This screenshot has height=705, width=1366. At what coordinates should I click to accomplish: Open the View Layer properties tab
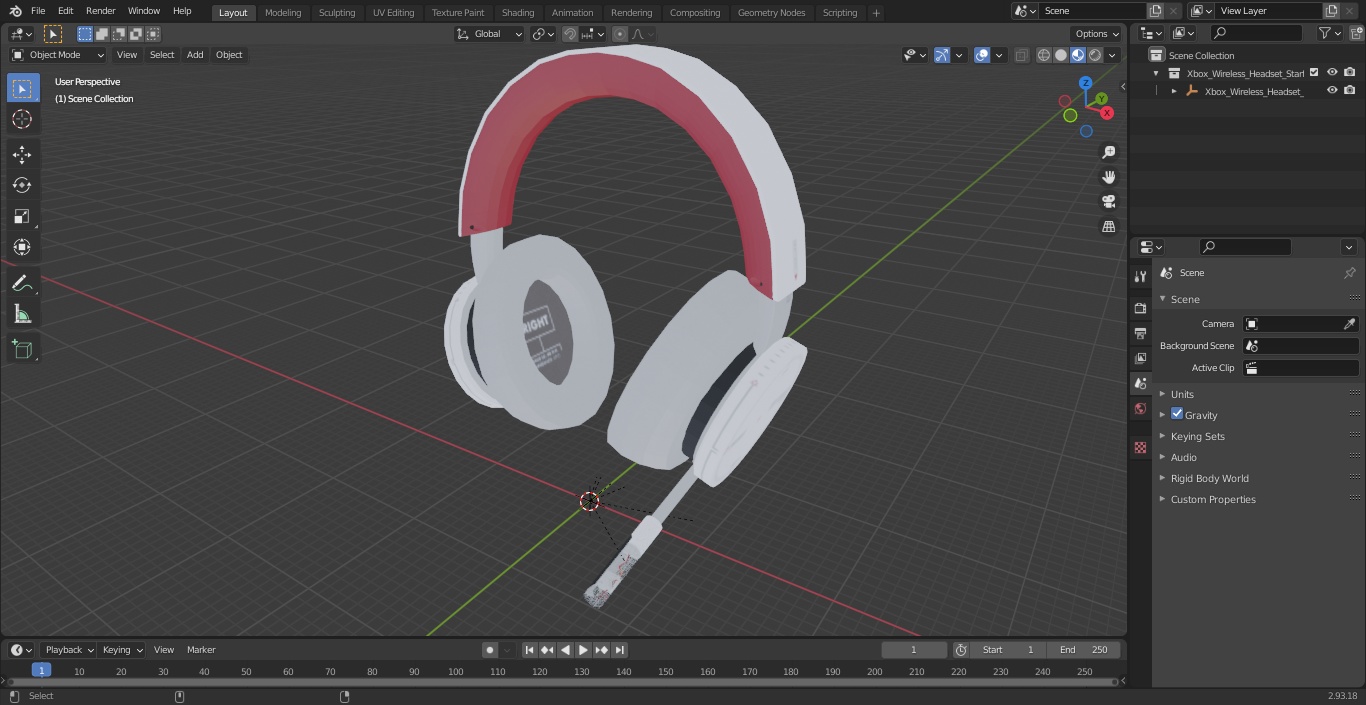pos(1140,358)
